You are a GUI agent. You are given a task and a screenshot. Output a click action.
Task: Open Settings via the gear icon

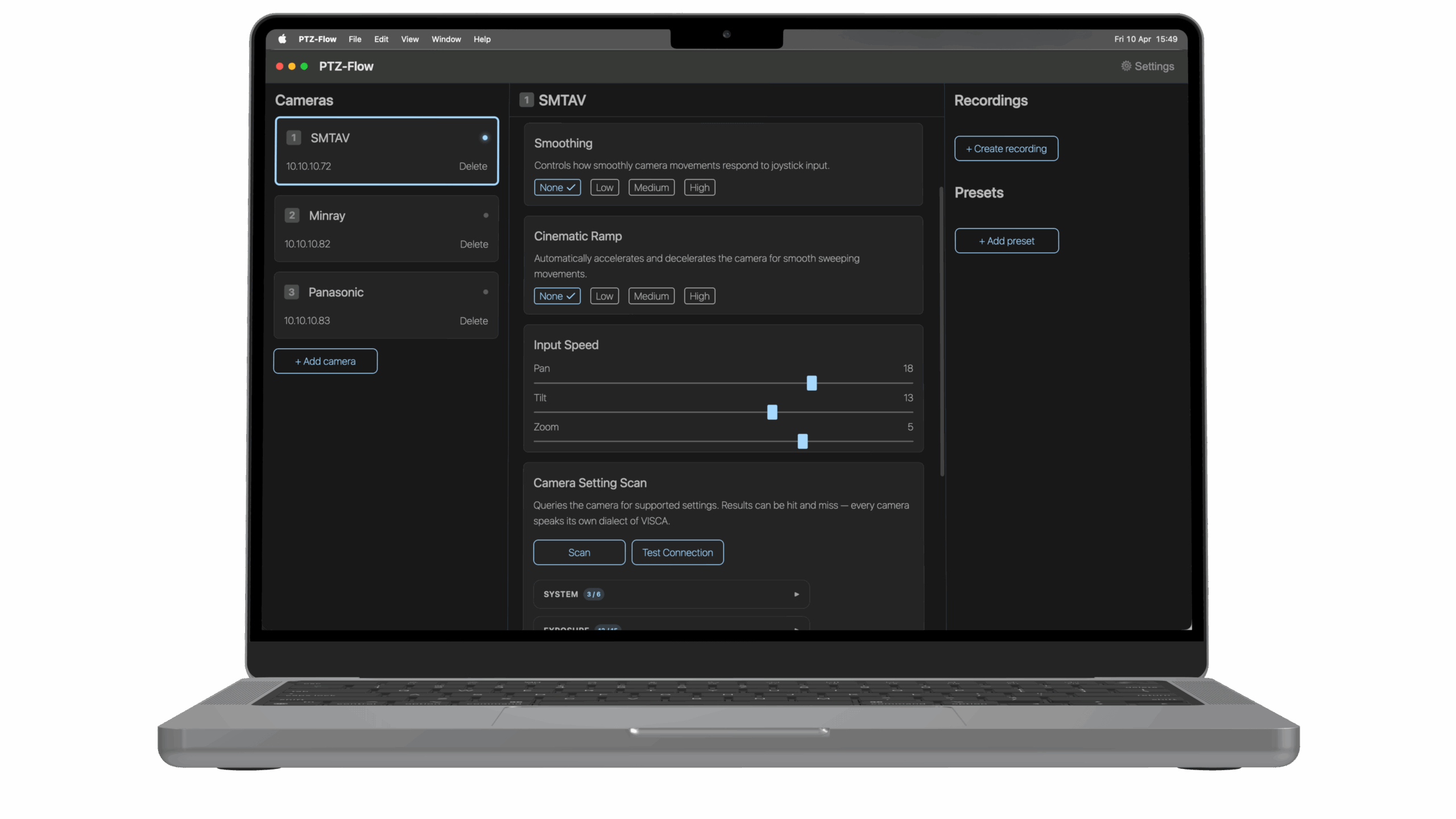[x=1126, y=66]
